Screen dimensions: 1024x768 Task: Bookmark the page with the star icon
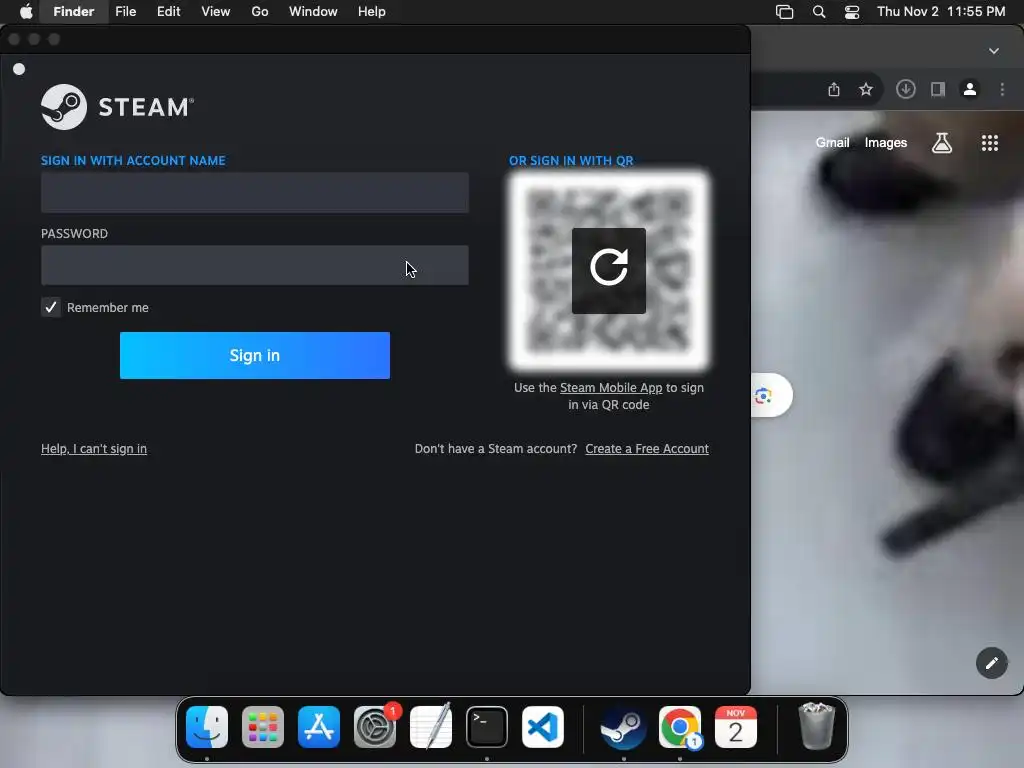pos(866,89)
